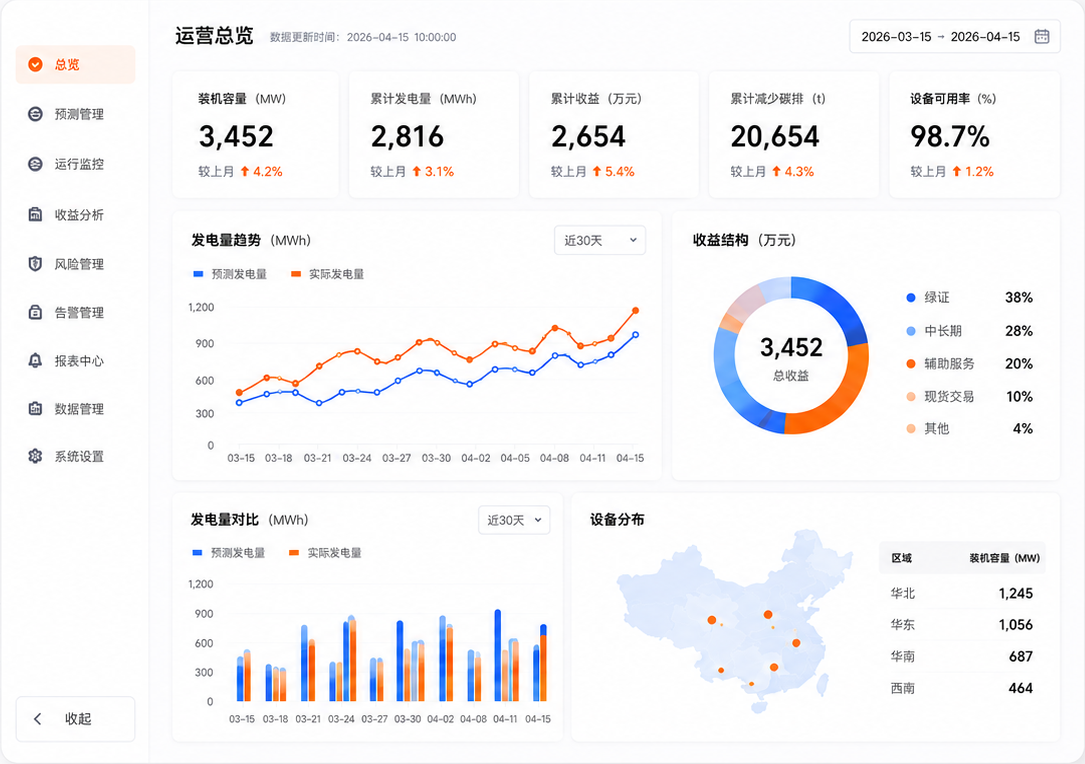This screenshot has height=764, width=1085.
Task: Click the 装机容量 3,452 card
Action: tap(255, 135)
